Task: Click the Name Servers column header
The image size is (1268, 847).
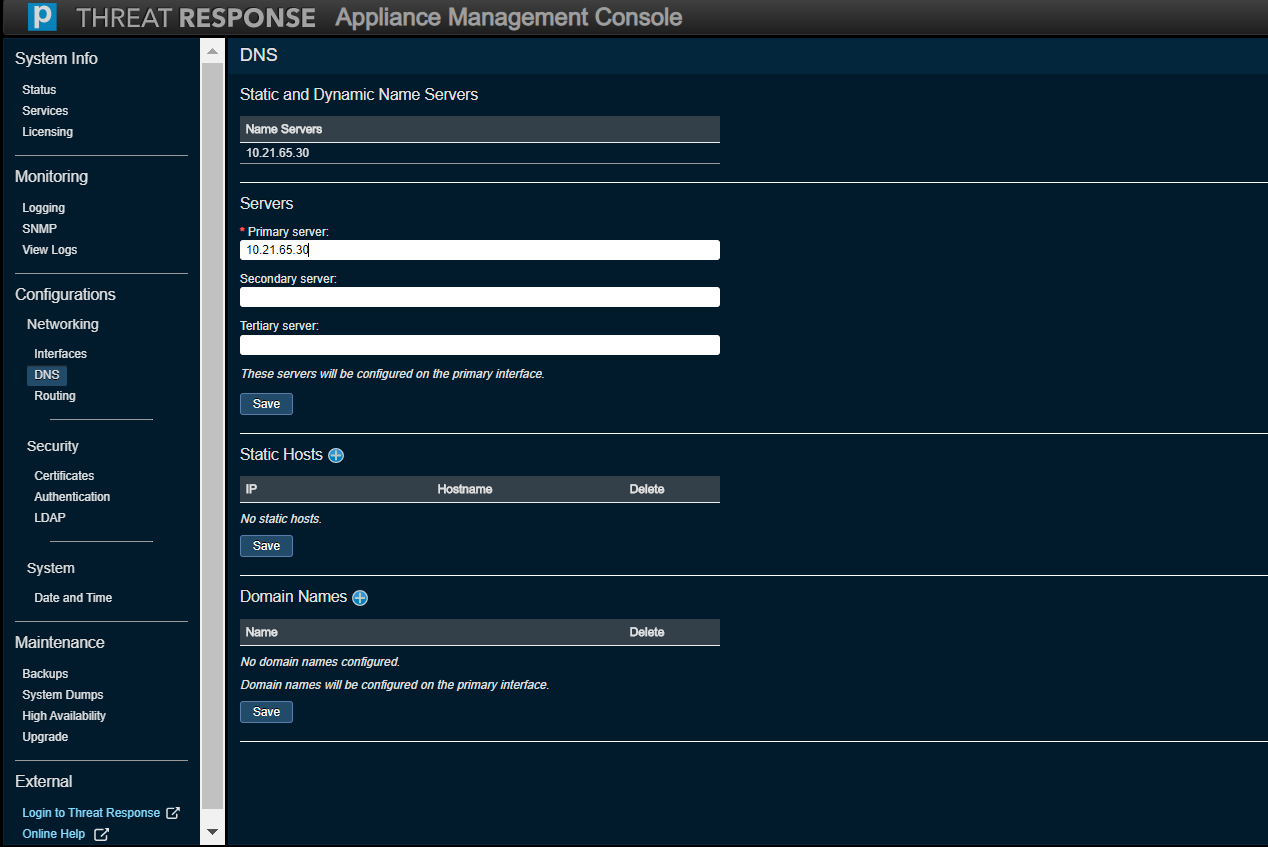Action: (x=284, y=129)
